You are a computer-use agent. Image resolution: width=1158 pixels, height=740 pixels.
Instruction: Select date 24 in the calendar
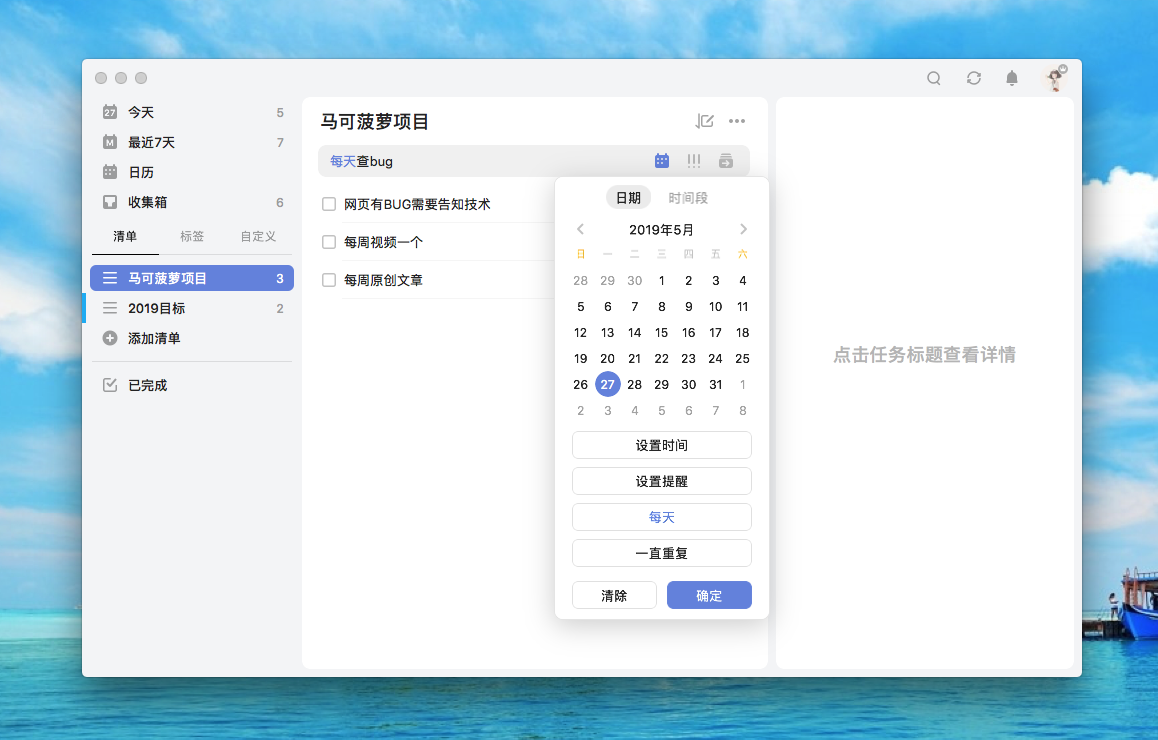716,358
